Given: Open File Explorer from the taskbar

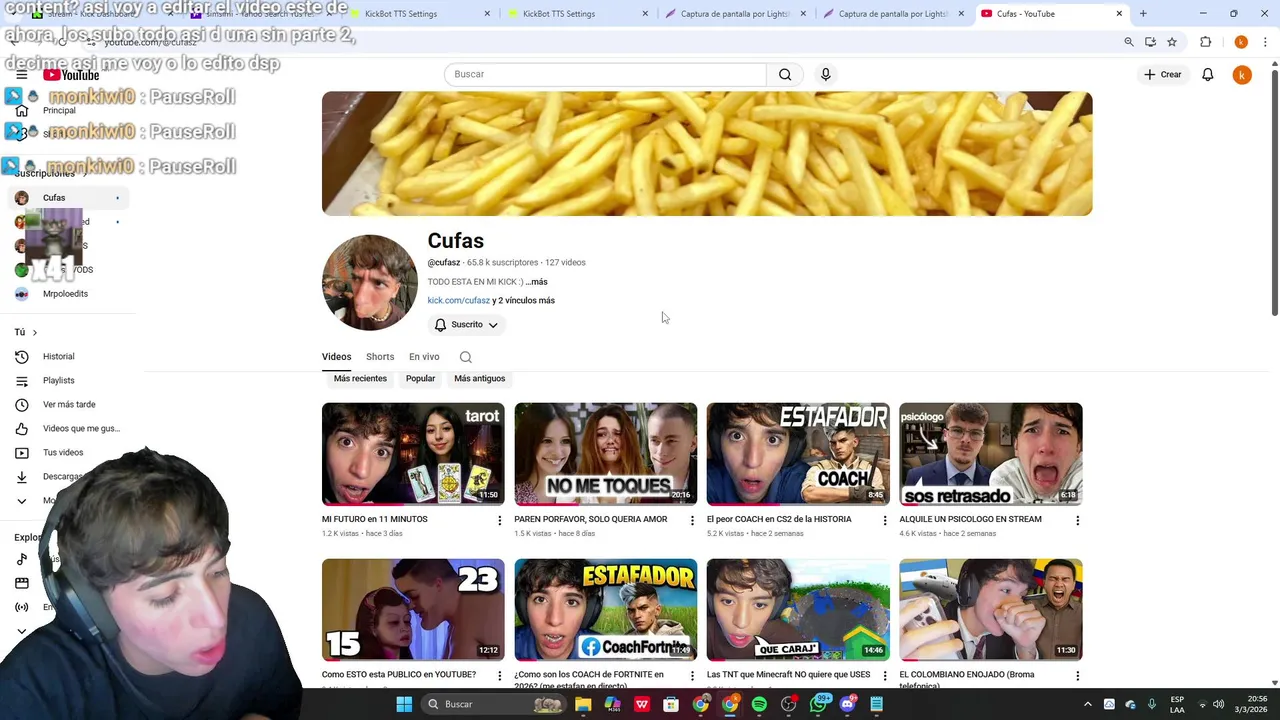Looking at the screenshot, I should (x=583, y=704).
